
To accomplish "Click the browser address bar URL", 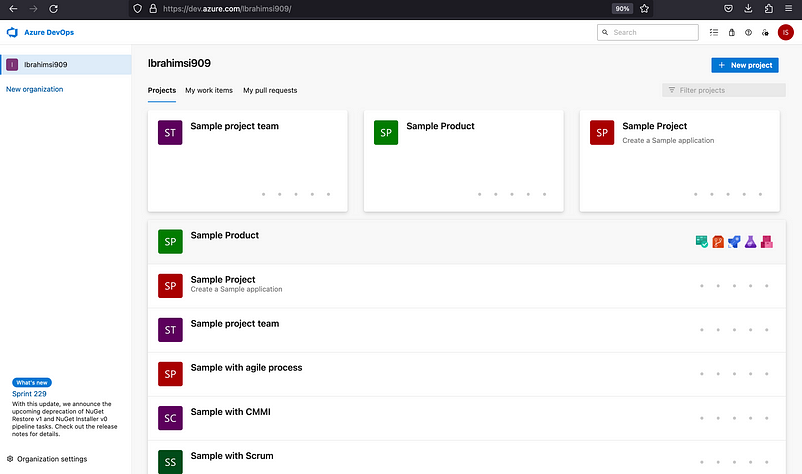I will [x=227, y=9].
